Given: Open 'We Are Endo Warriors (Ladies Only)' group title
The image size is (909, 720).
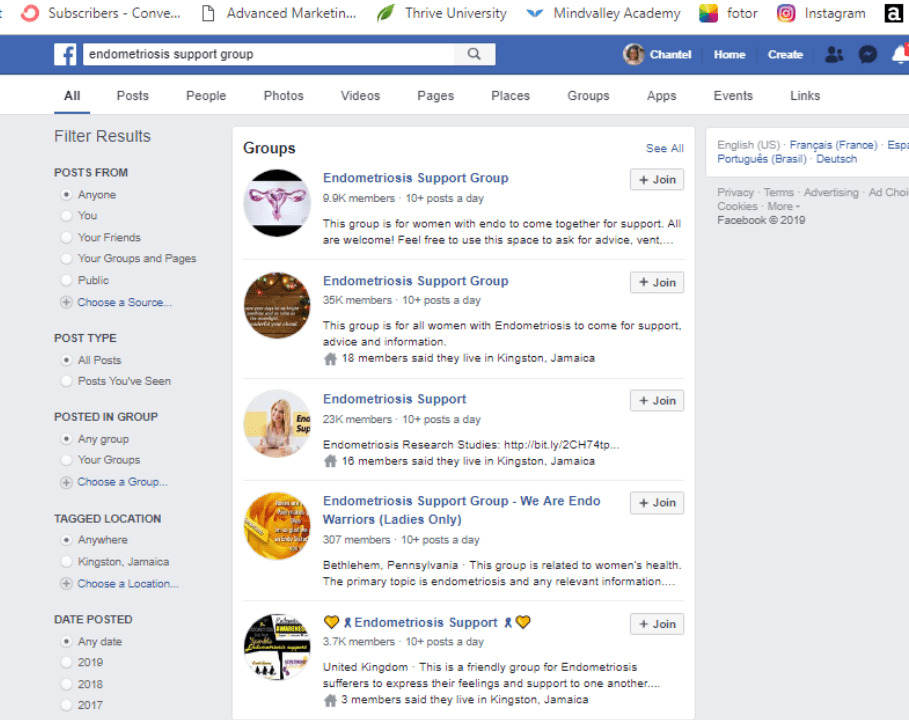Looking at the screenshot, I should [x=461, y=510].
